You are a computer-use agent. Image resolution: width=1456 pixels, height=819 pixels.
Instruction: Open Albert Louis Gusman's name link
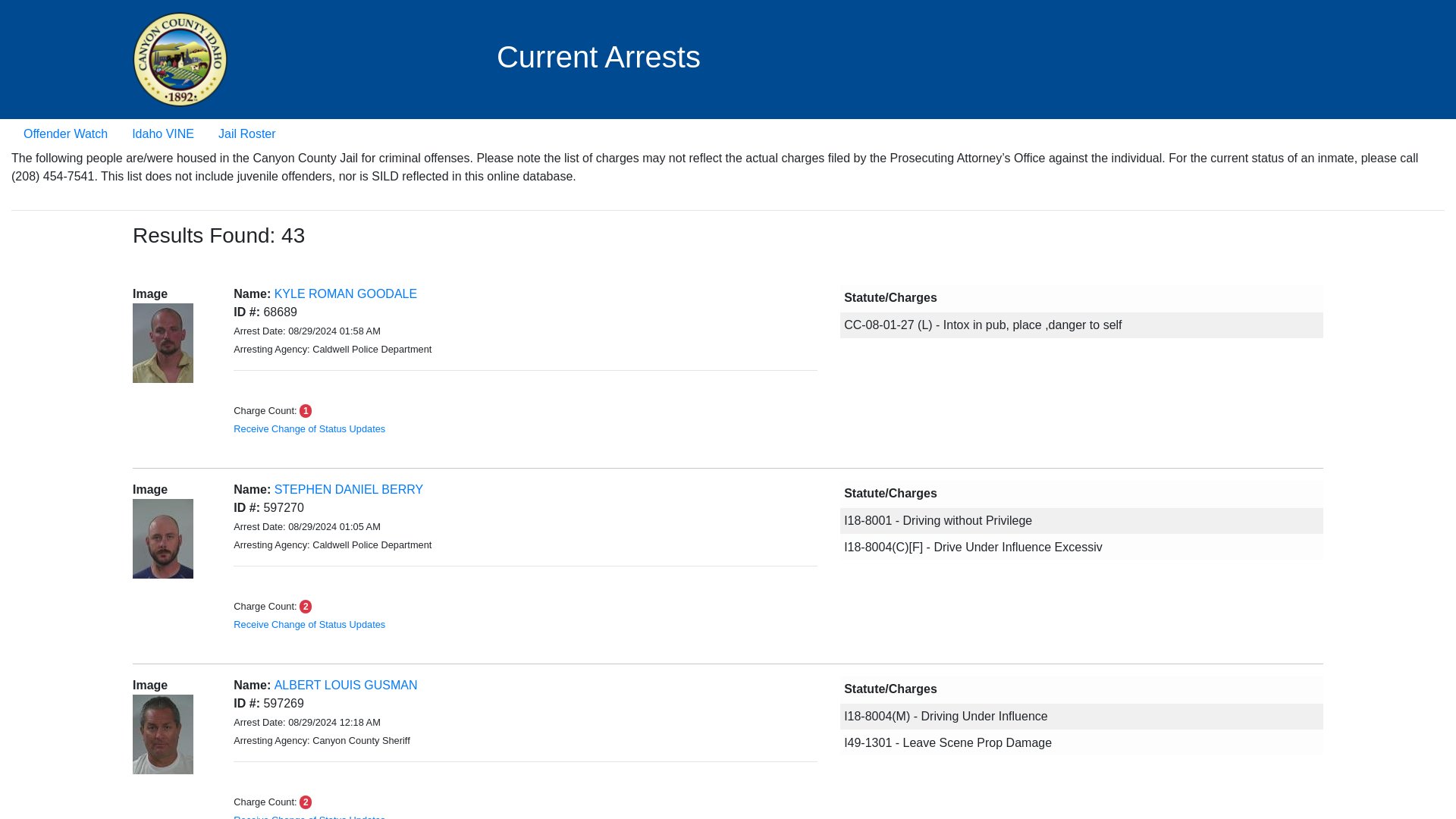pos(345,686)
